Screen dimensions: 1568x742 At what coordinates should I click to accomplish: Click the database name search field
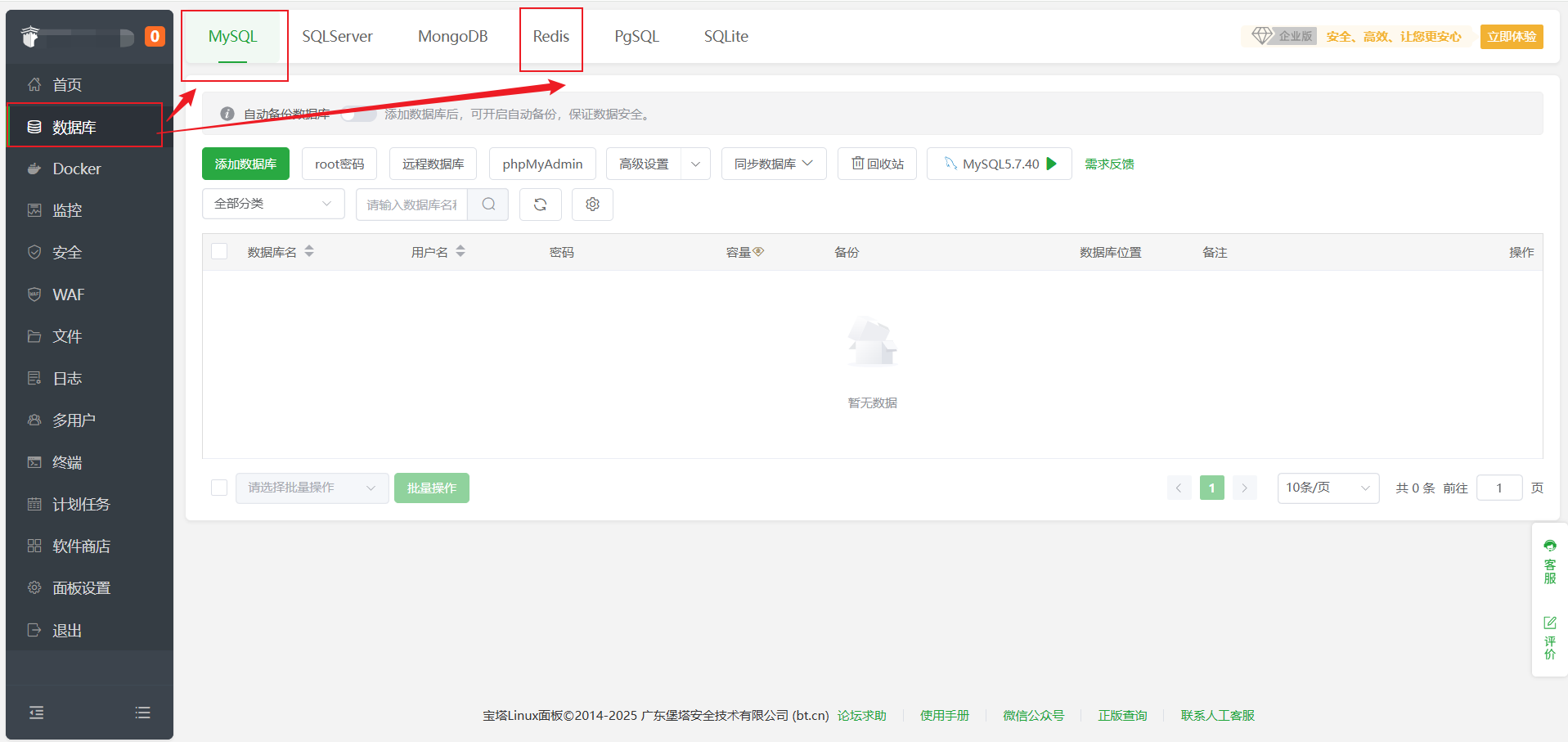[x=411, y=205]
